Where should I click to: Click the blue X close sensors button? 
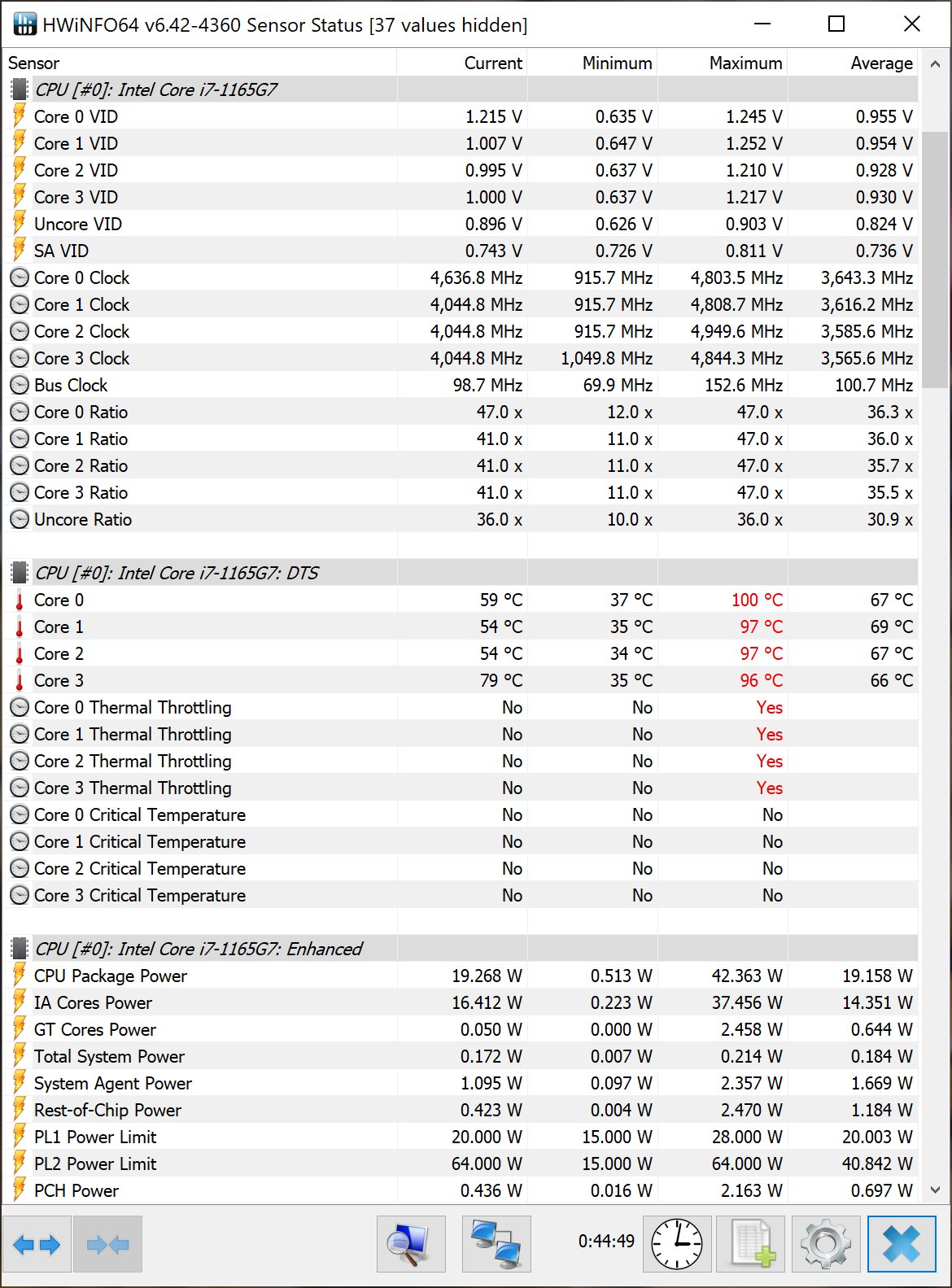[x=902, y=1244]
